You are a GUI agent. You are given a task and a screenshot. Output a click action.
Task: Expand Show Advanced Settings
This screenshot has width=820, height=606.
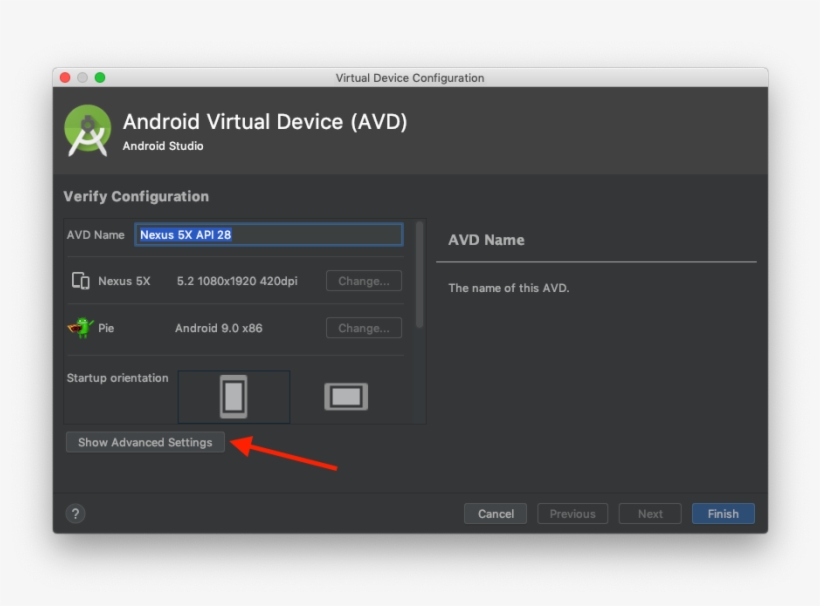pyautogui.click(x=145, y=442)
